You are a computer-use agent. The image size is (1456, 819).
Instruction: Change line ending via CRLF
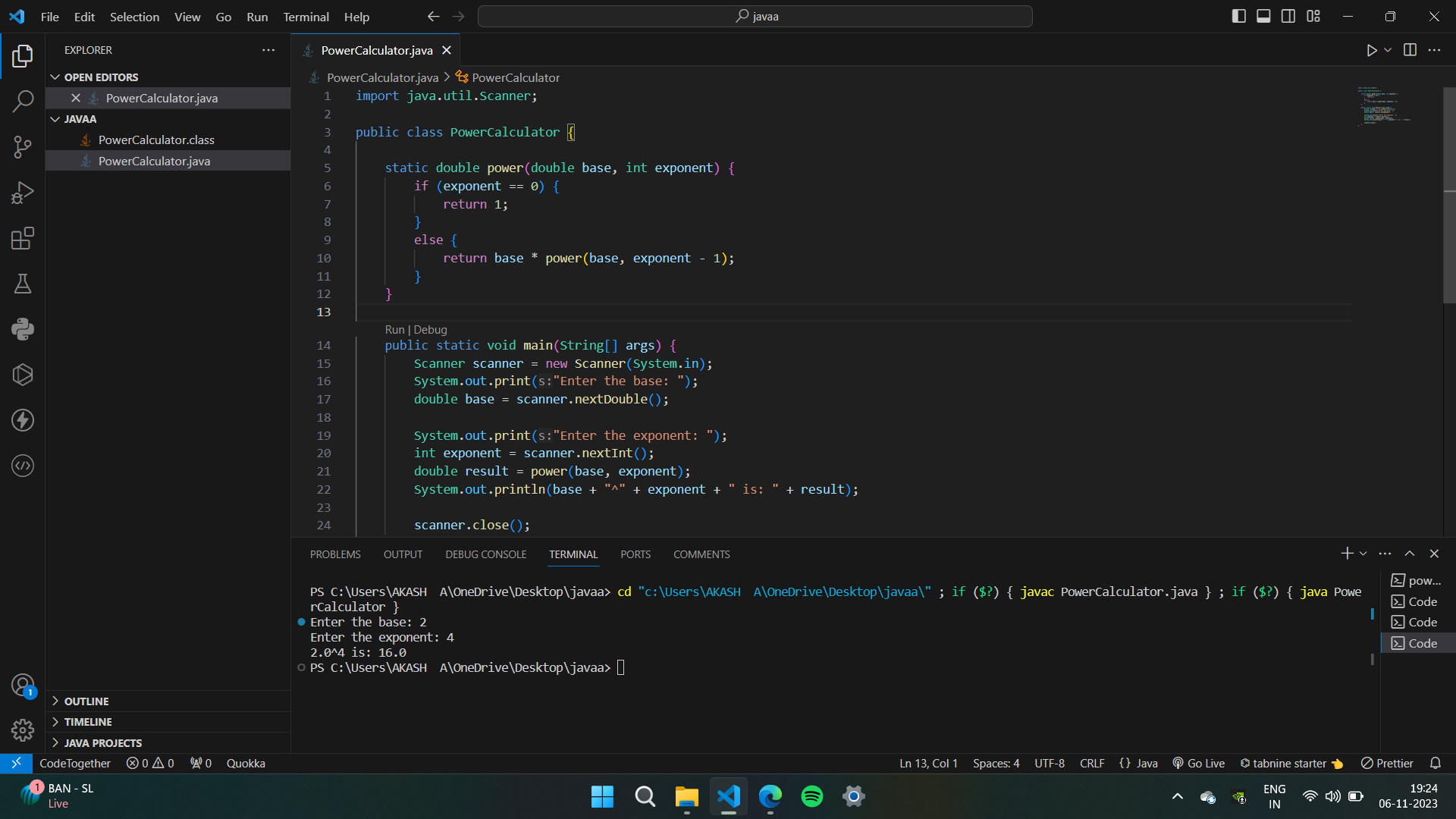coord(1092,764)
